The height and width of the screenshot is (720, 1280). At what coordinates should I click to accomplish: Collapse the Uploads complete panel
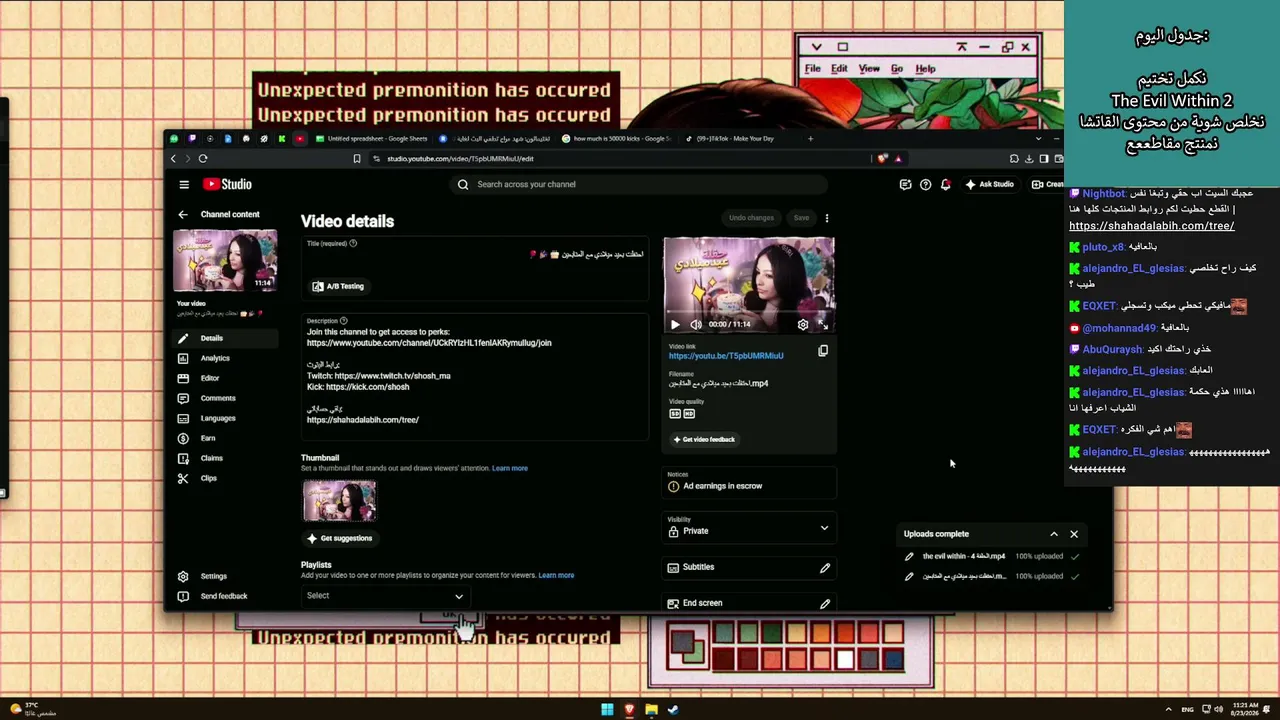[1053, 534]
